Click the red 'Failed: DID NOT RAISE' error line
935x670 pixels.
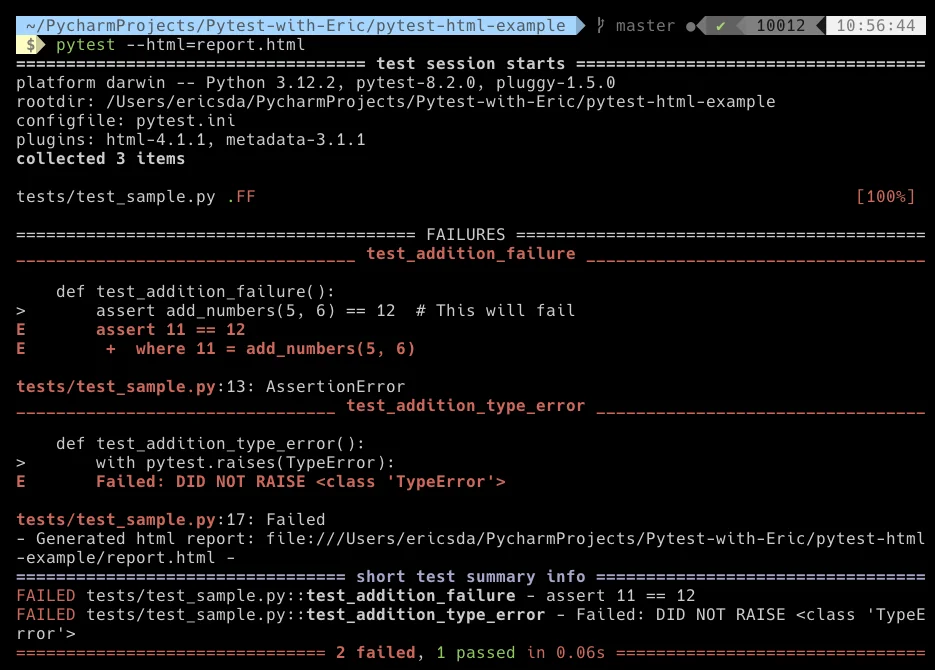[301, 482]
